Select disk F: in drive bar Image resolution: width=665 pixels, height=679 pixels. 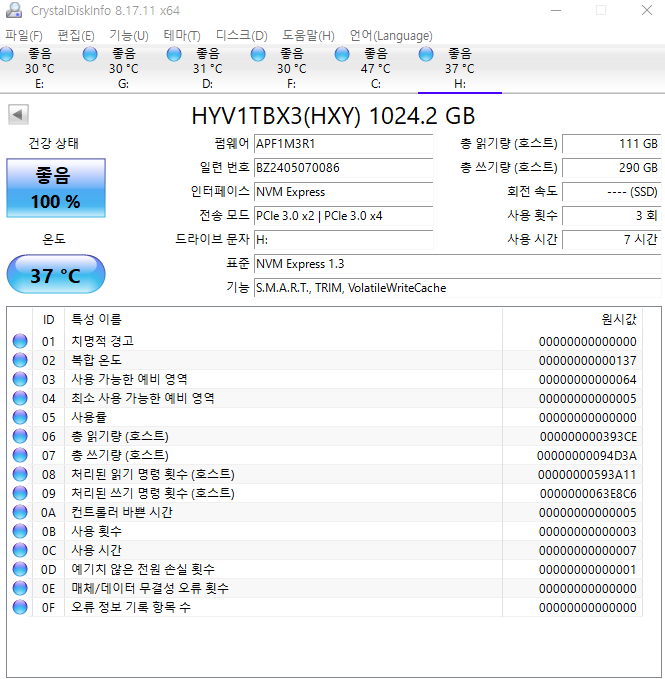click(x=291, y=68)
